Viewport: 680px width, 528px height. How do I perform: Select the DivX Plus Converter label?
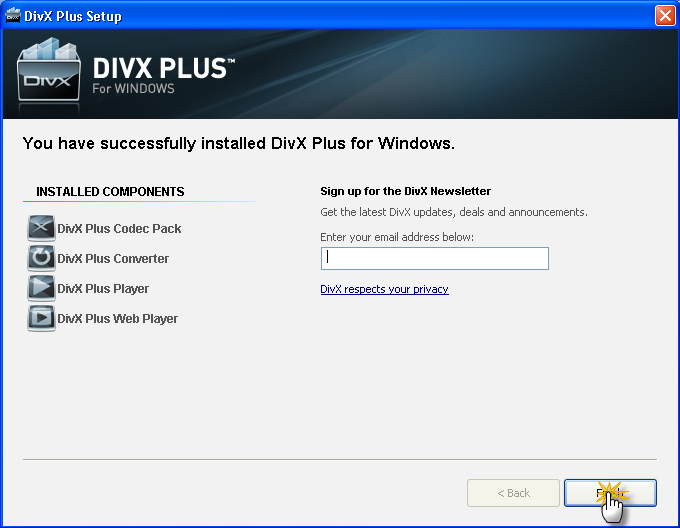point(113,258)
